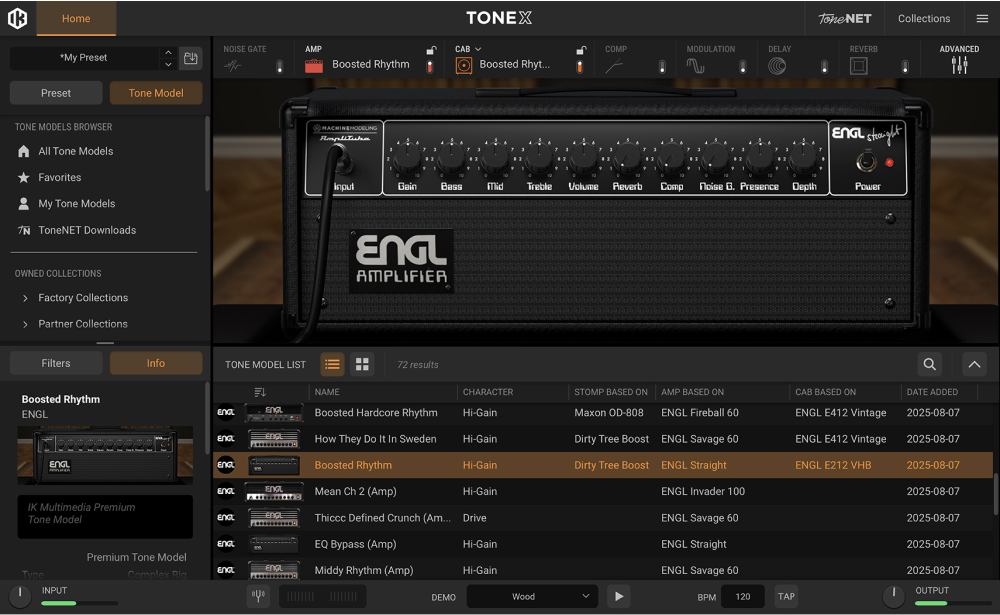Image resolution: width=1000 pixels, height=615 pixels.
Task: Click the TAP tempo button
Action: (786, 597)
